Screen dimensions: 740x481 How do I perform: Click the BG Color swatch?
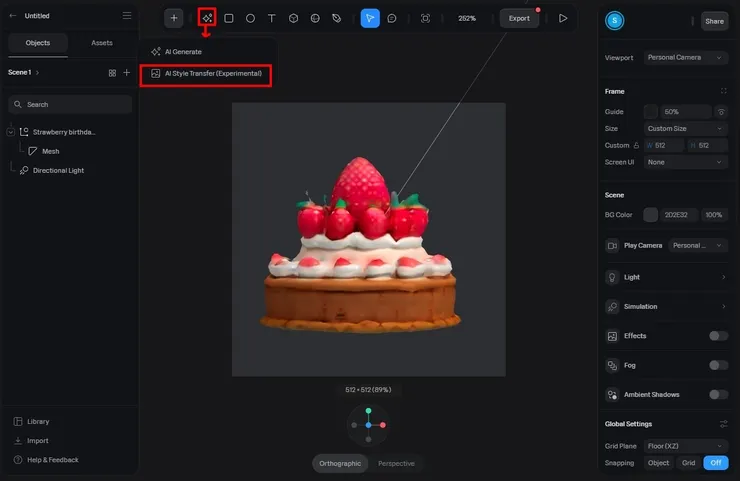[650, 215]
